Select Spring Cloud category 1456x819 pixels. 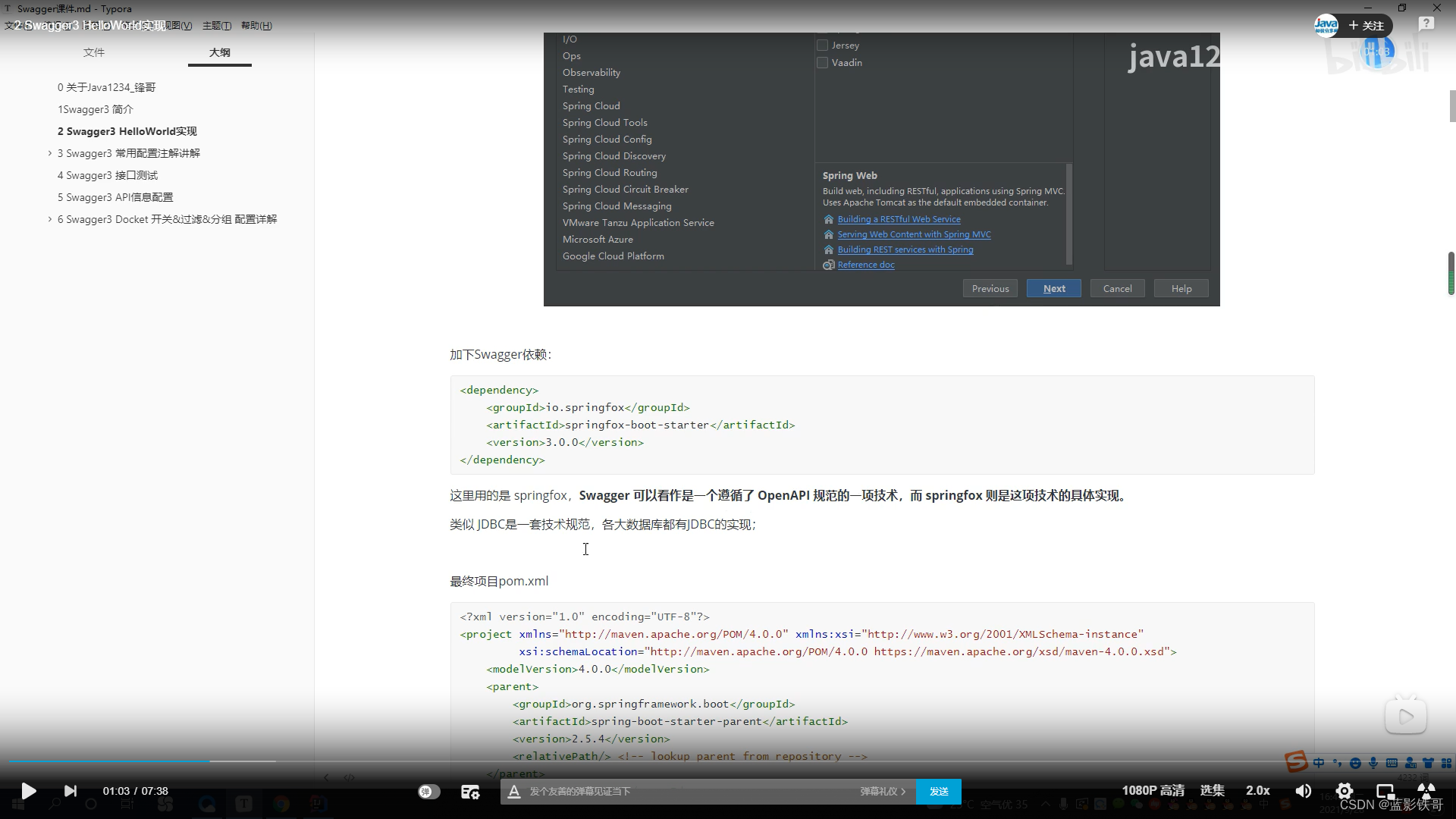coord(591,106)
